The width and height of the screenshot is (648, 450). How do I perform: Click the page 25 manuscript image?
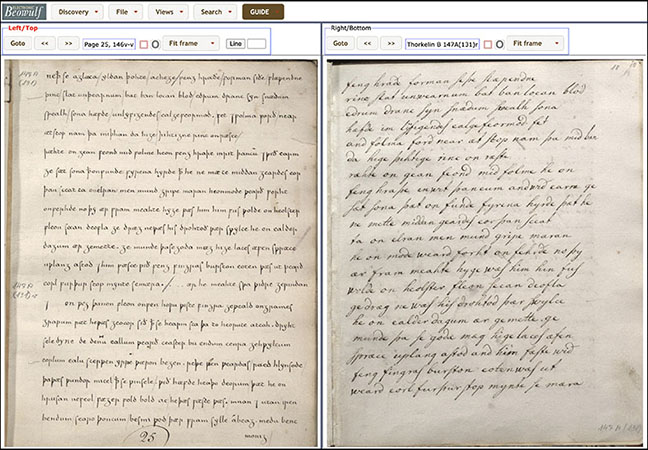[x=161, y=253]
